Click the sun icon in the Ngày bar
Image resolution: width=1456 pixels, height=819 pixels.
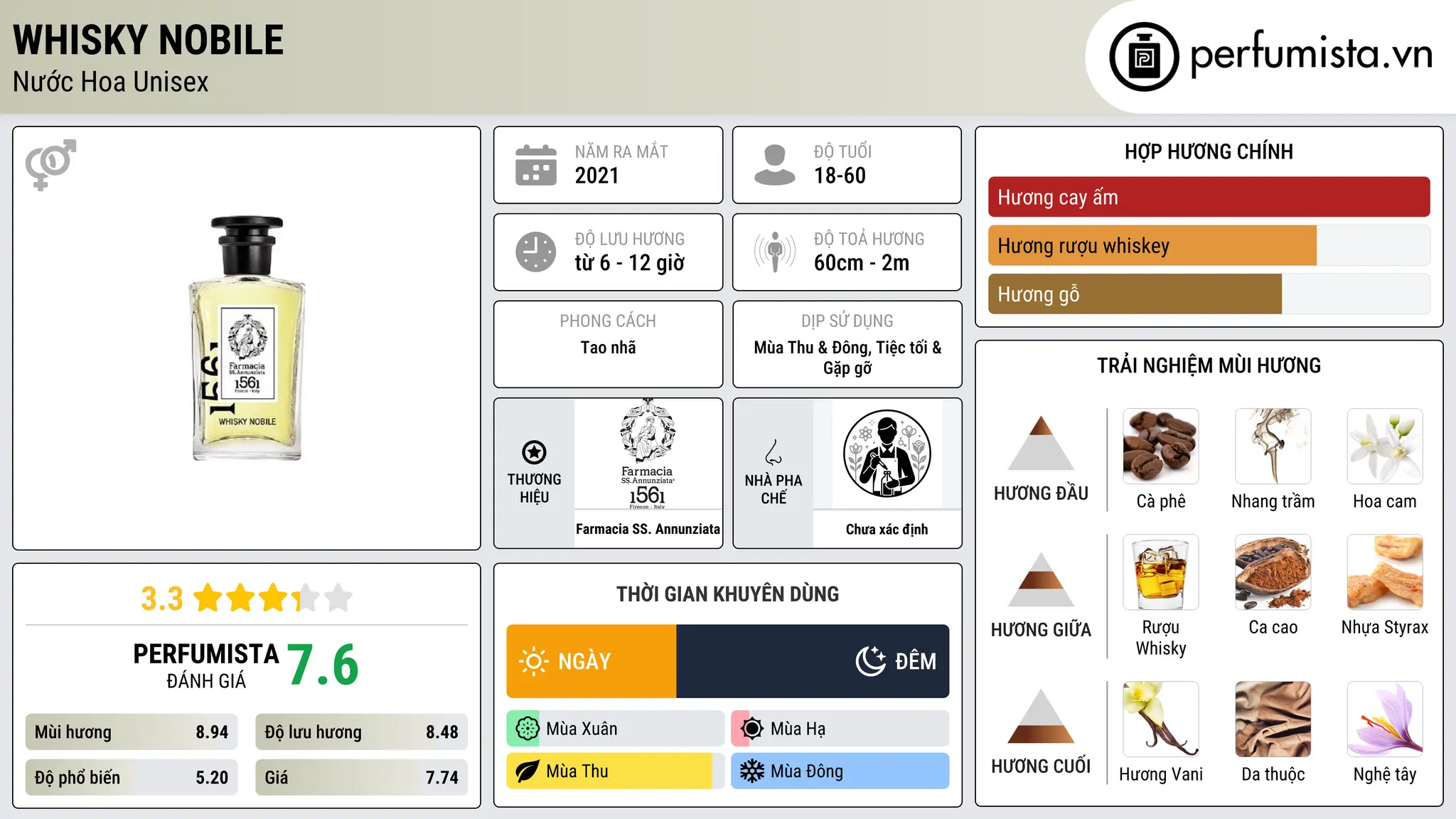(534, 661)
